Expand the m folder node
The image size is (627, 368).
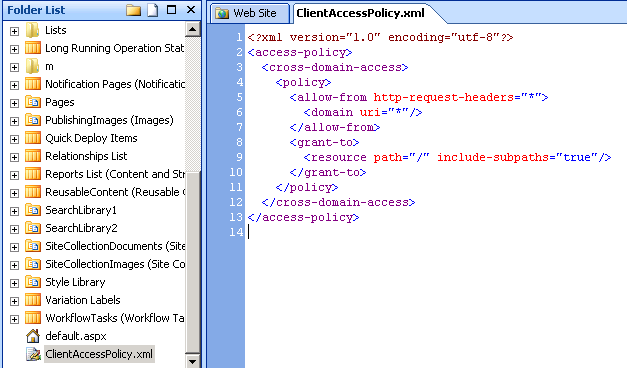(x=14, y=67)
